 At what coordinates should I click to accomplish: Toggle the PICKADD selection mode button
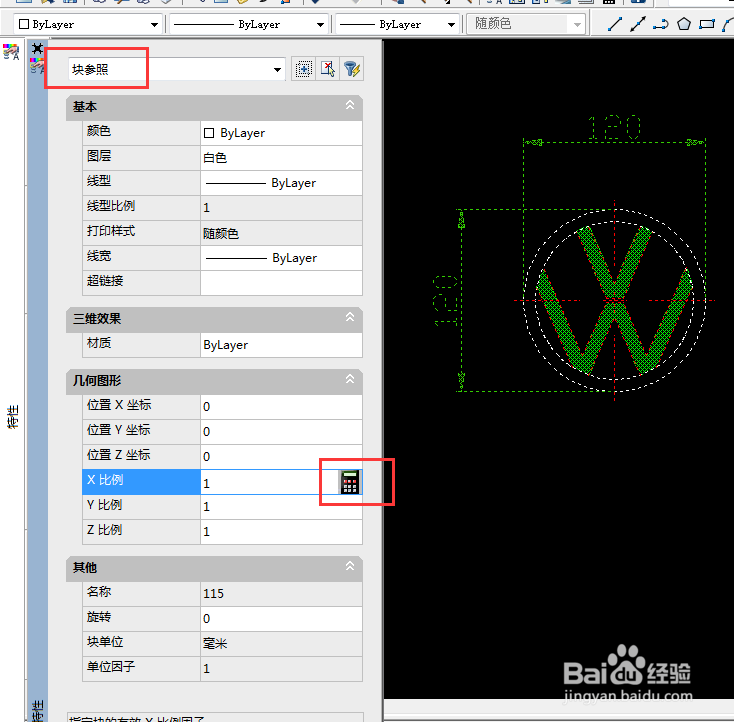click(x=303, y=69)
